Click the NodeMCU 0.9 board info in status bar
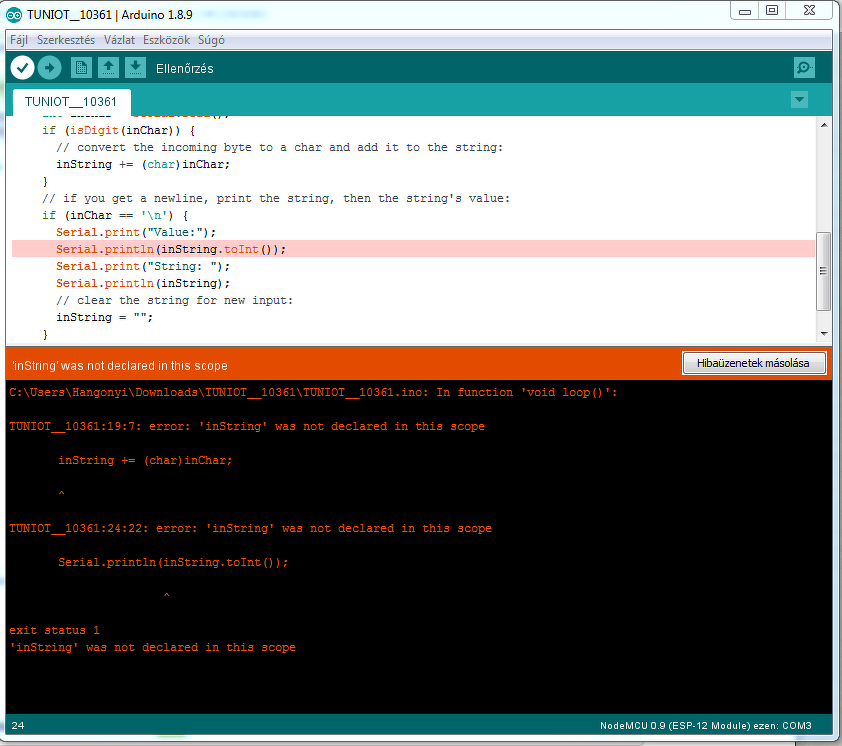The image size is (842, 746). 706,726
